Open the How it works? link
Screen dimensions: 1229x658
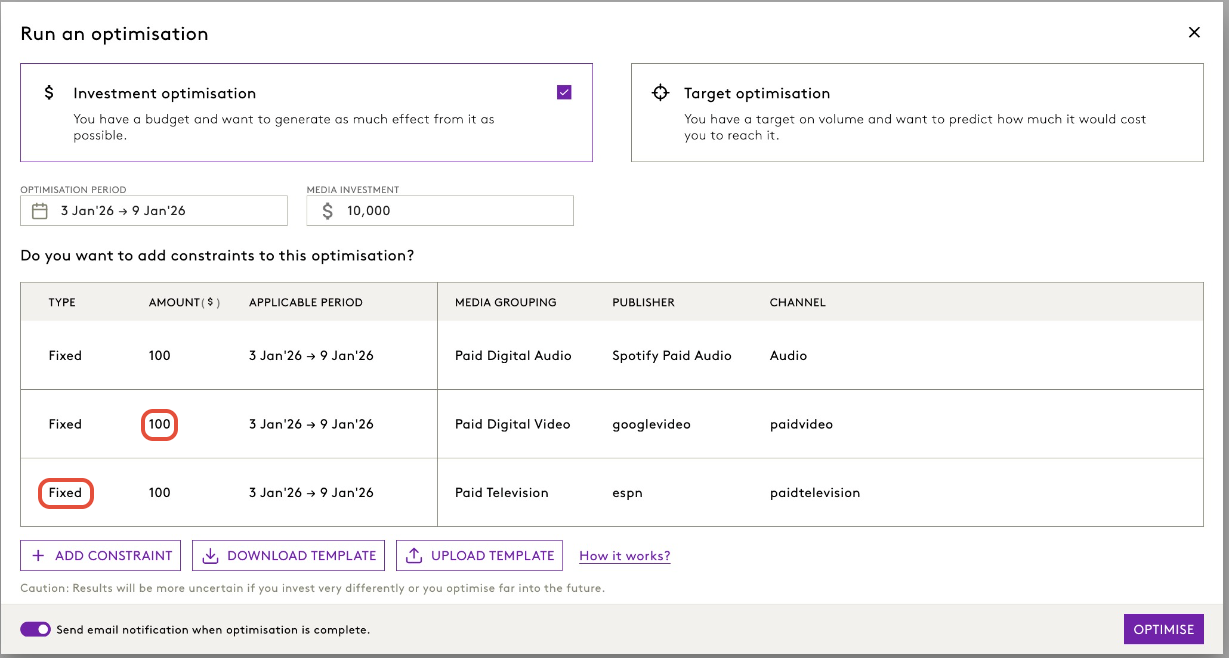[625, 556]
